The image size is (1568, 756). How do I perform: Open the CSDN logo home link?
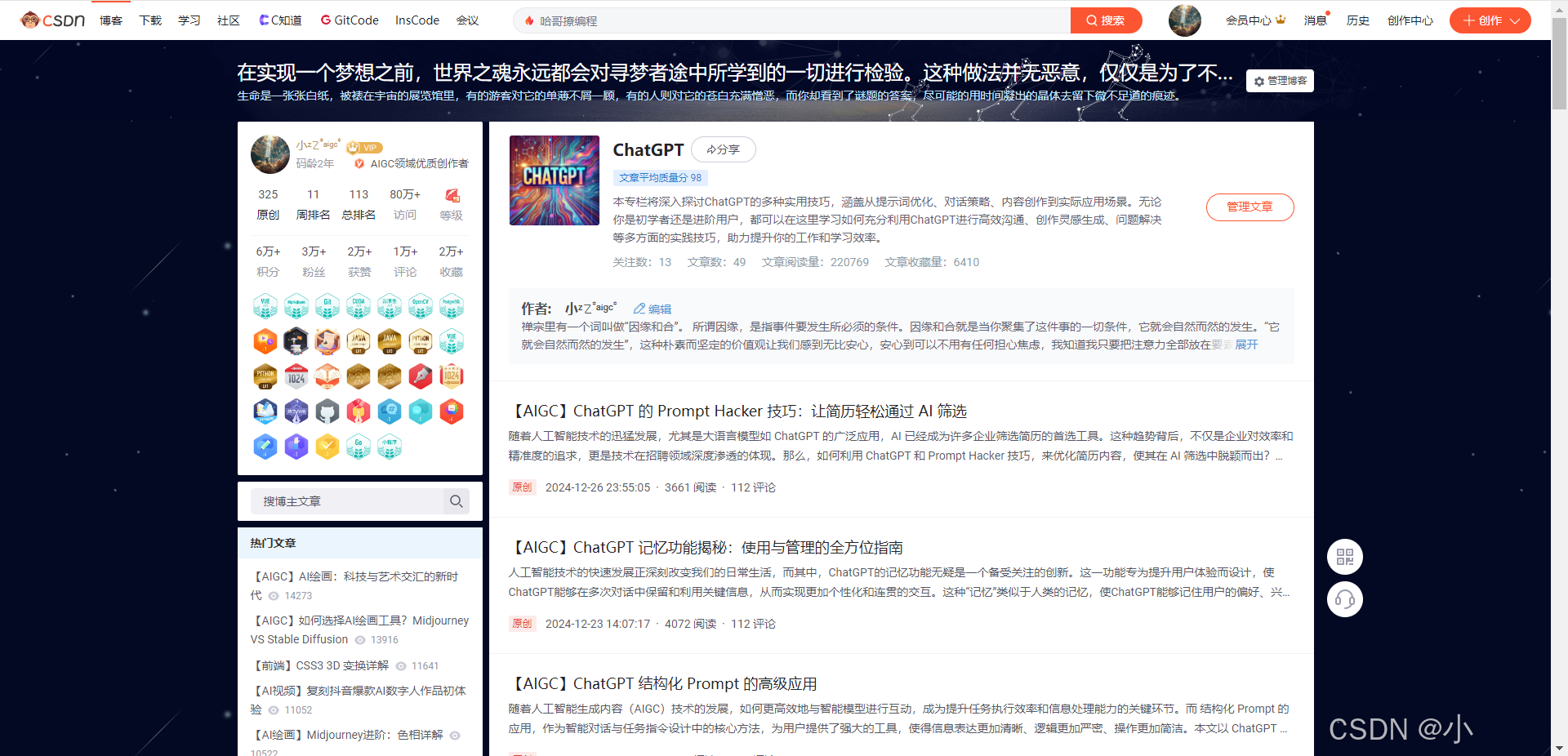click(52, 20)
